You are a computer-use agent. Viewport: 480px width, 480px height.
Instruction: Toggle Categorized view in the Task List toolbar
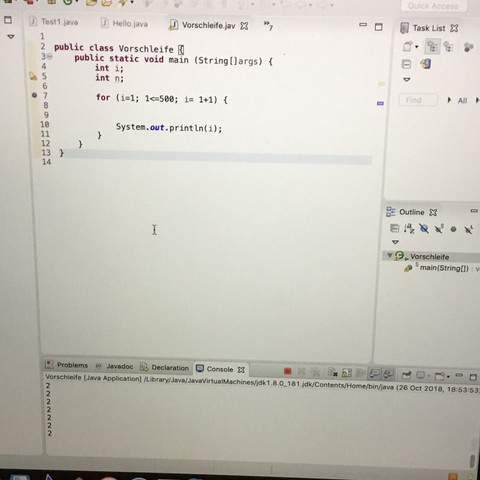coord(432,46)
